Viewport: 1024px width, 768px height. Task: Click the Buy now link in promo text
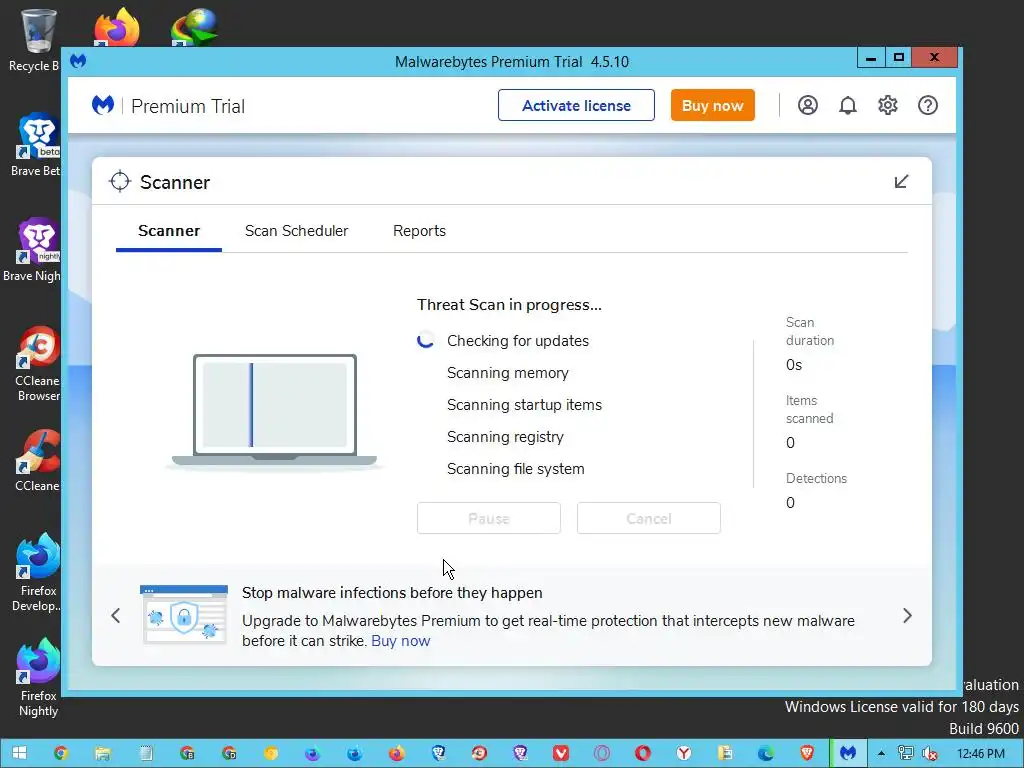[x=400, y=641]
